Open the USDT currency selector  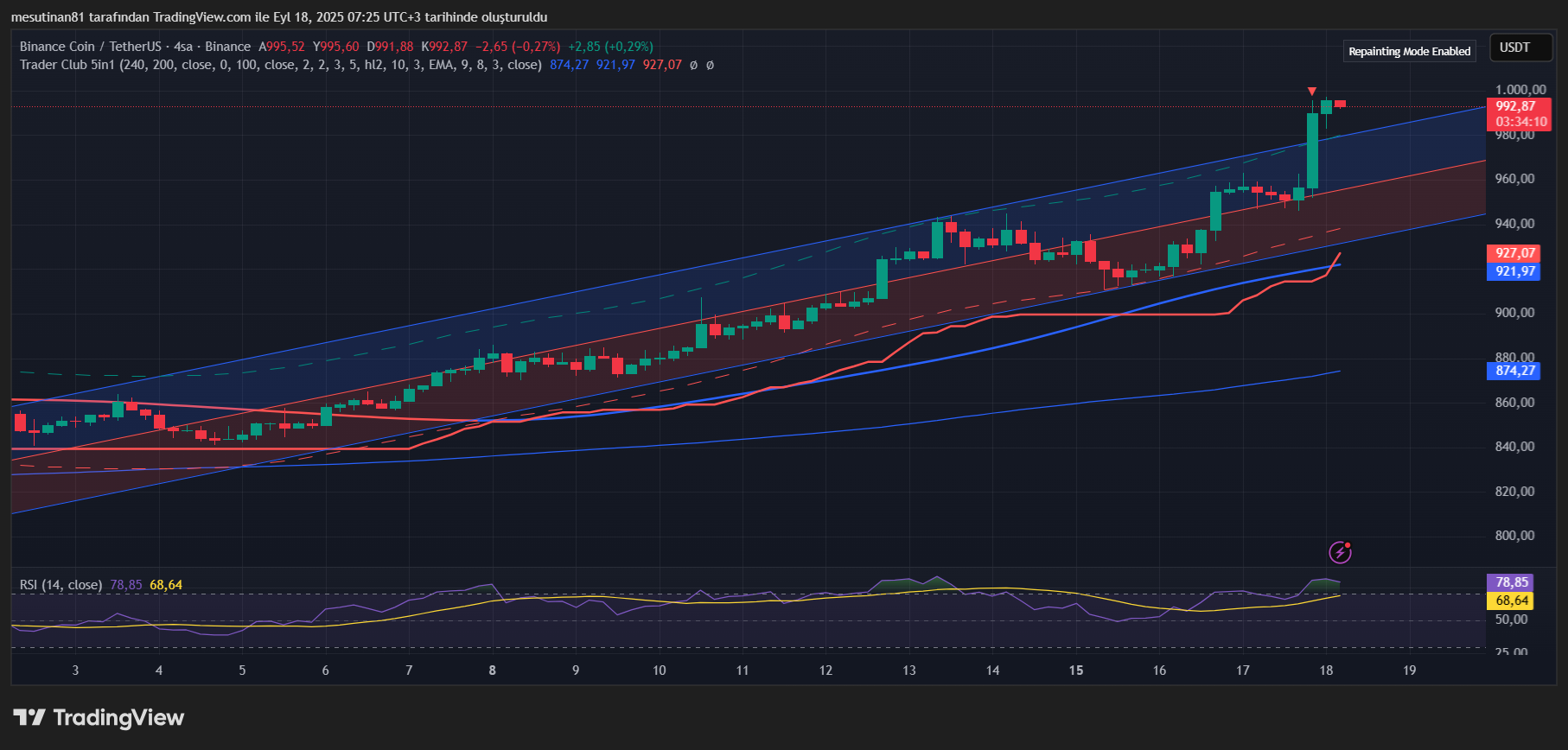click(1514, 48)
